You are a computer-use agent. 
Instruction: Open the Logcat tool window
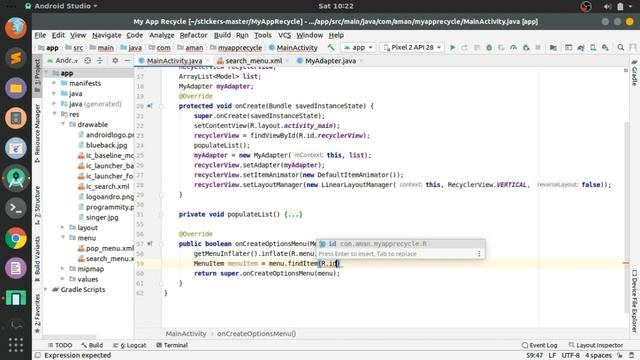130,345
